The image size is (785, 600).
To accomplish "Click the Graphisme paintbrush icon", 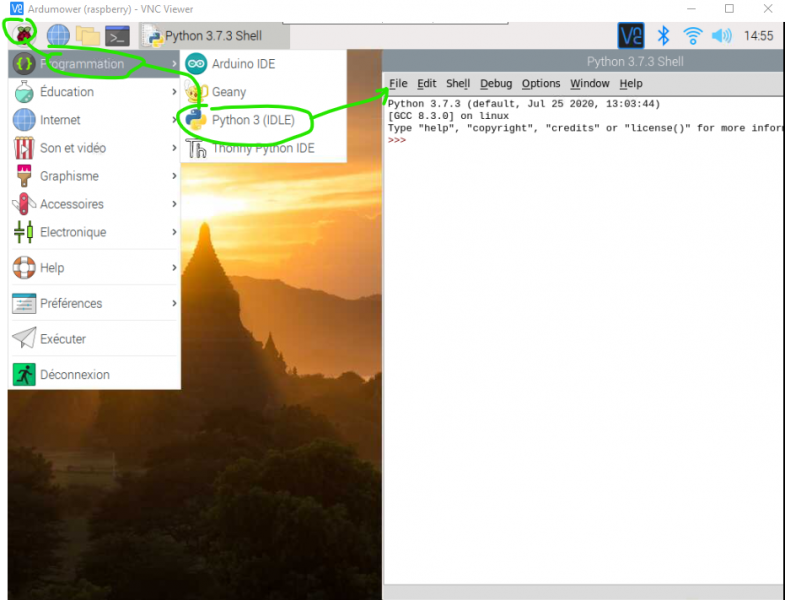I will [24, 176].
